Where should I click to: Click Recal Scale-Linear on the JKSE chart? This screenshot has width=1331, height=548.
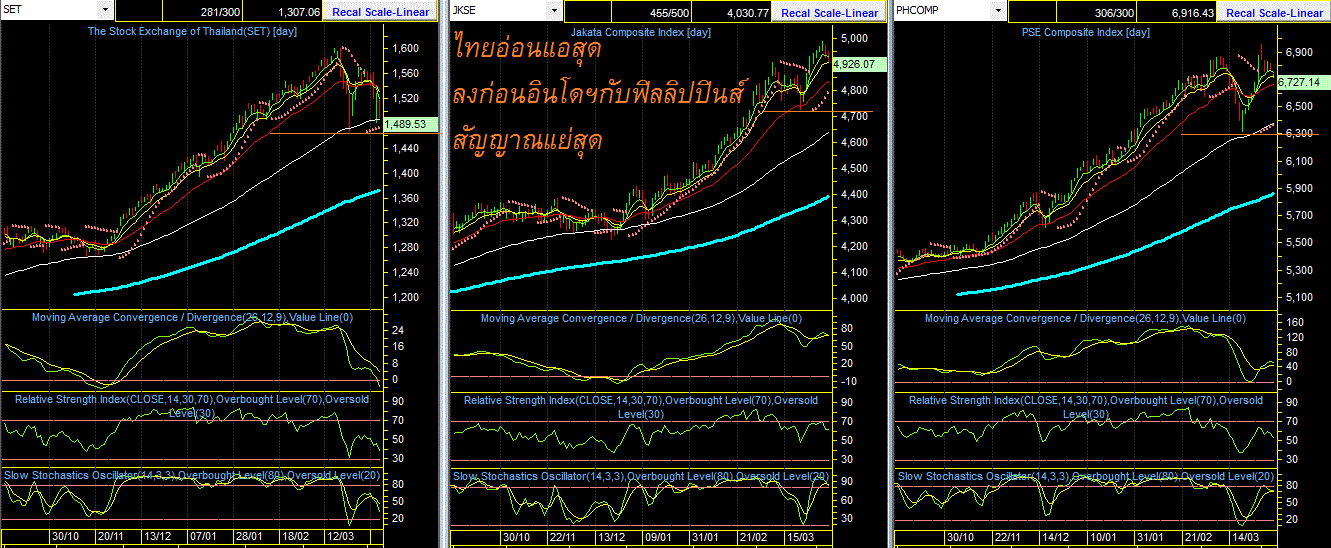[829, 12]
